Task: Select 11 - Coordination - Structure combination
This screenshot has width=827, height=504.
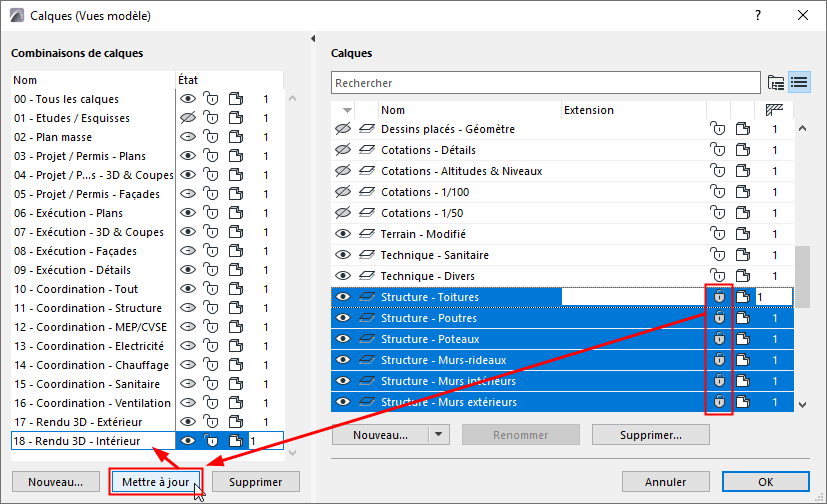Action: (88, 308)
